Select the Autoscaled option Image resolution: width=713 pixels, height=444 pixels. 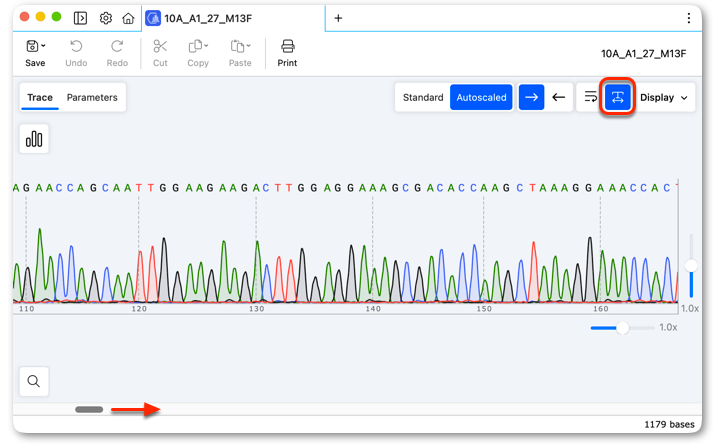[x=481, y=97]
